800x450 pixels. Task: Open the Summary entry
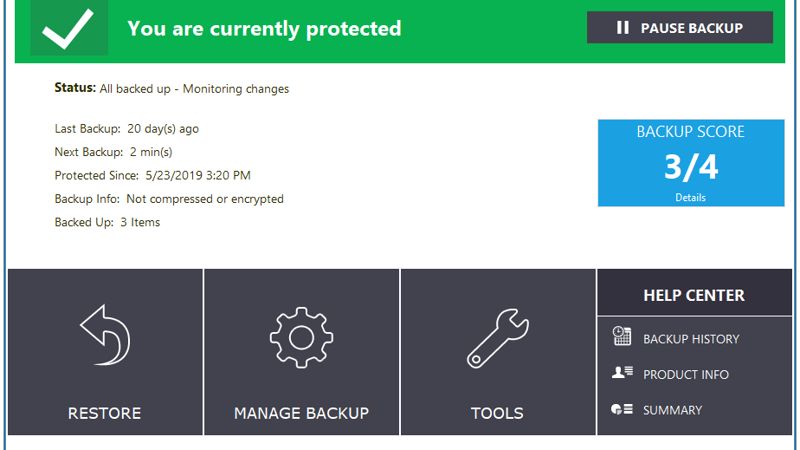click(x=672, y=410)
